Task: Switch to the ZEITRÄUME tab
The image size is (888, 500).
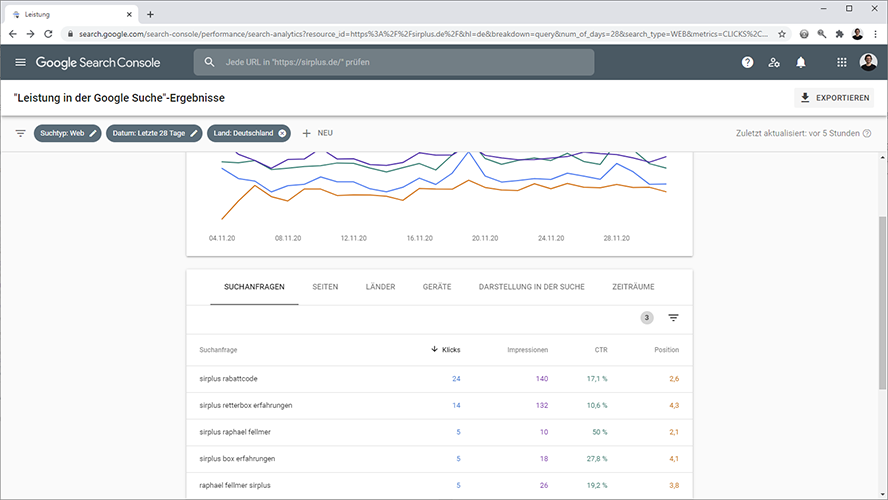Action: [633, 287]
